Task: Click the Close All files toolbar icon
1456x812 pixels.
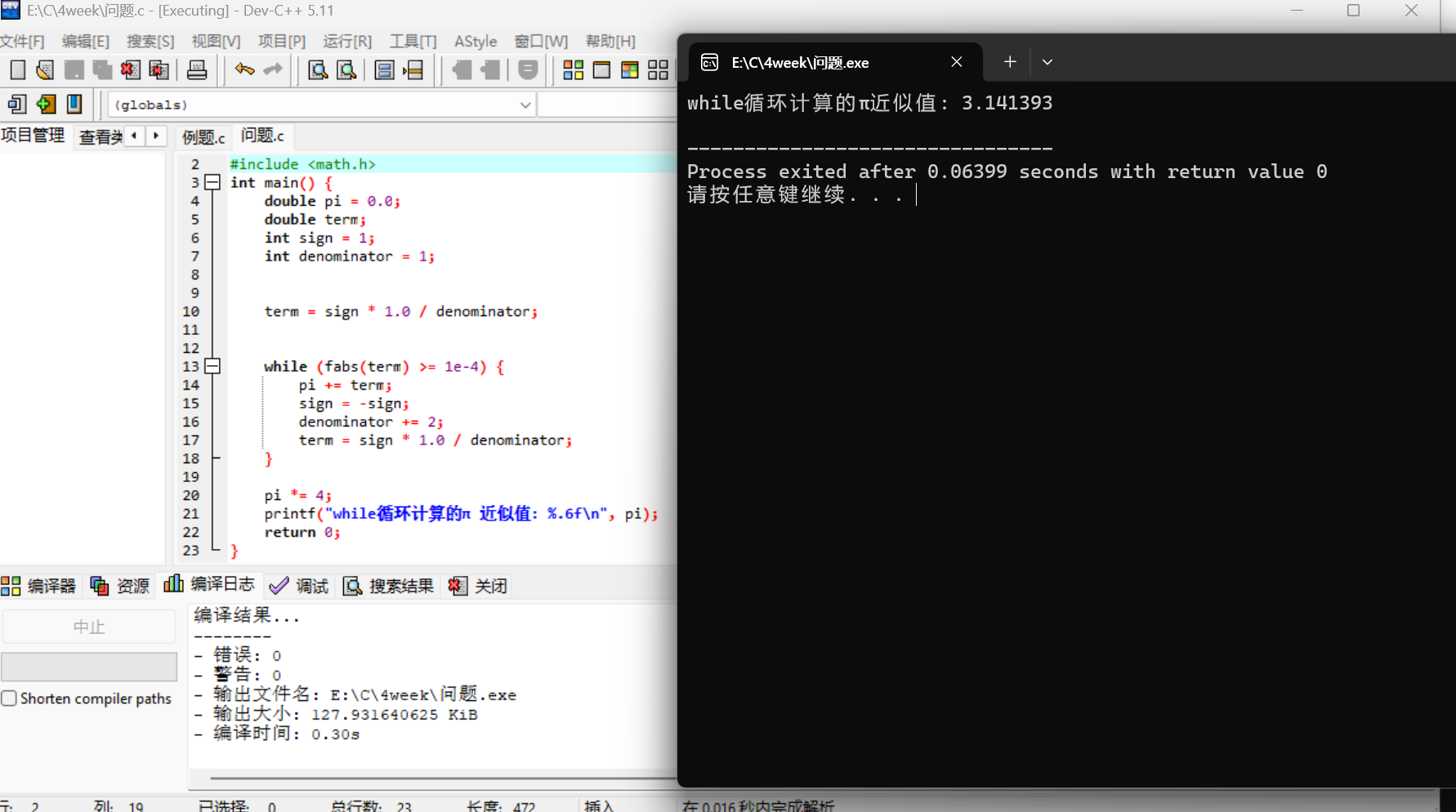Action: [159, 70]
